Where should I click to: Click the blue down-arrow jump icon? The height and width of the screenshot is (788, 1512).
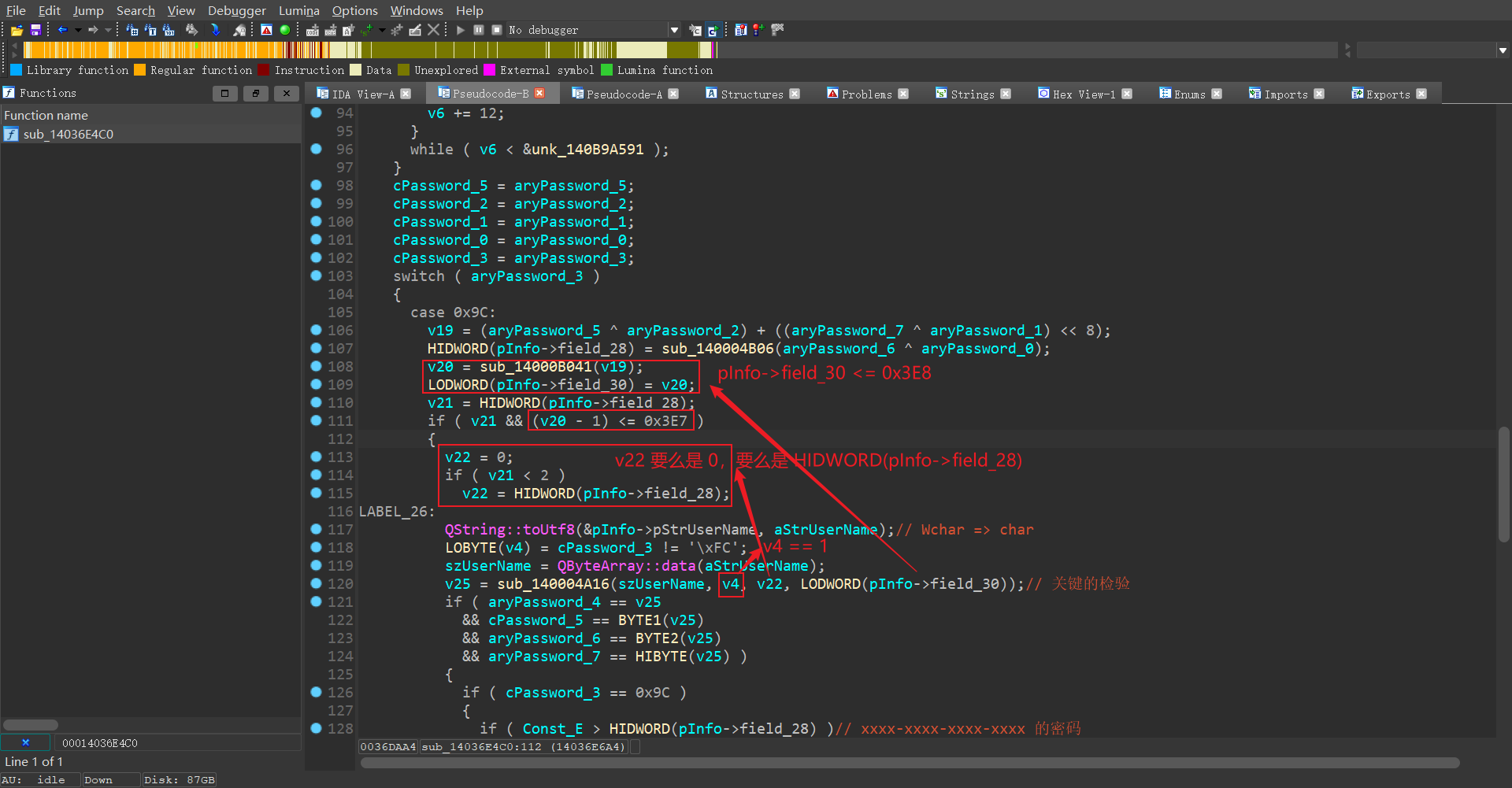(x=215, y=30)
